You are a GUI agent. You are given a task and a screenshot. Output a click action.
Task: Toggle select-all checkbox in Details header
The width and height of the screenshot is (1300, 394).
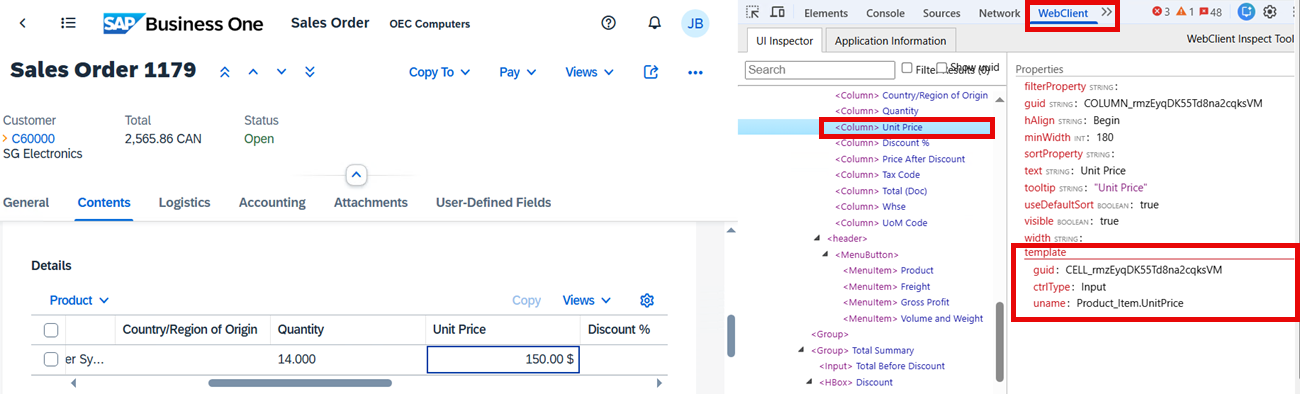(x=51, y=330)
